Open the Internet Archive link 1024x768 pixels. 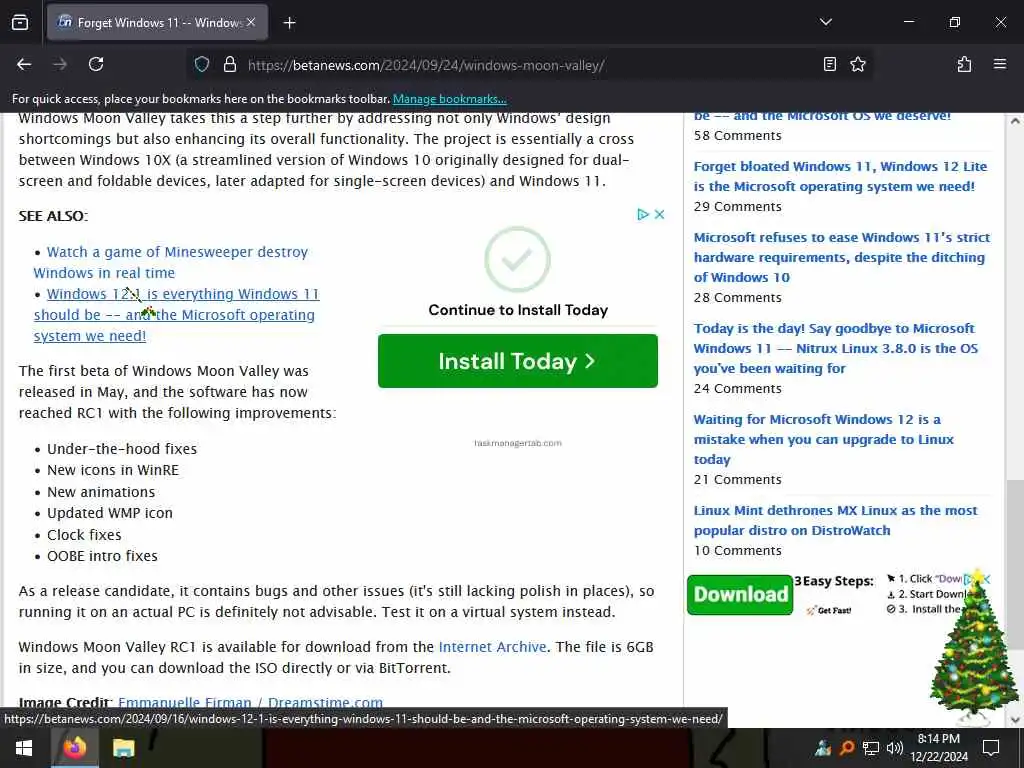pos(492,647)
